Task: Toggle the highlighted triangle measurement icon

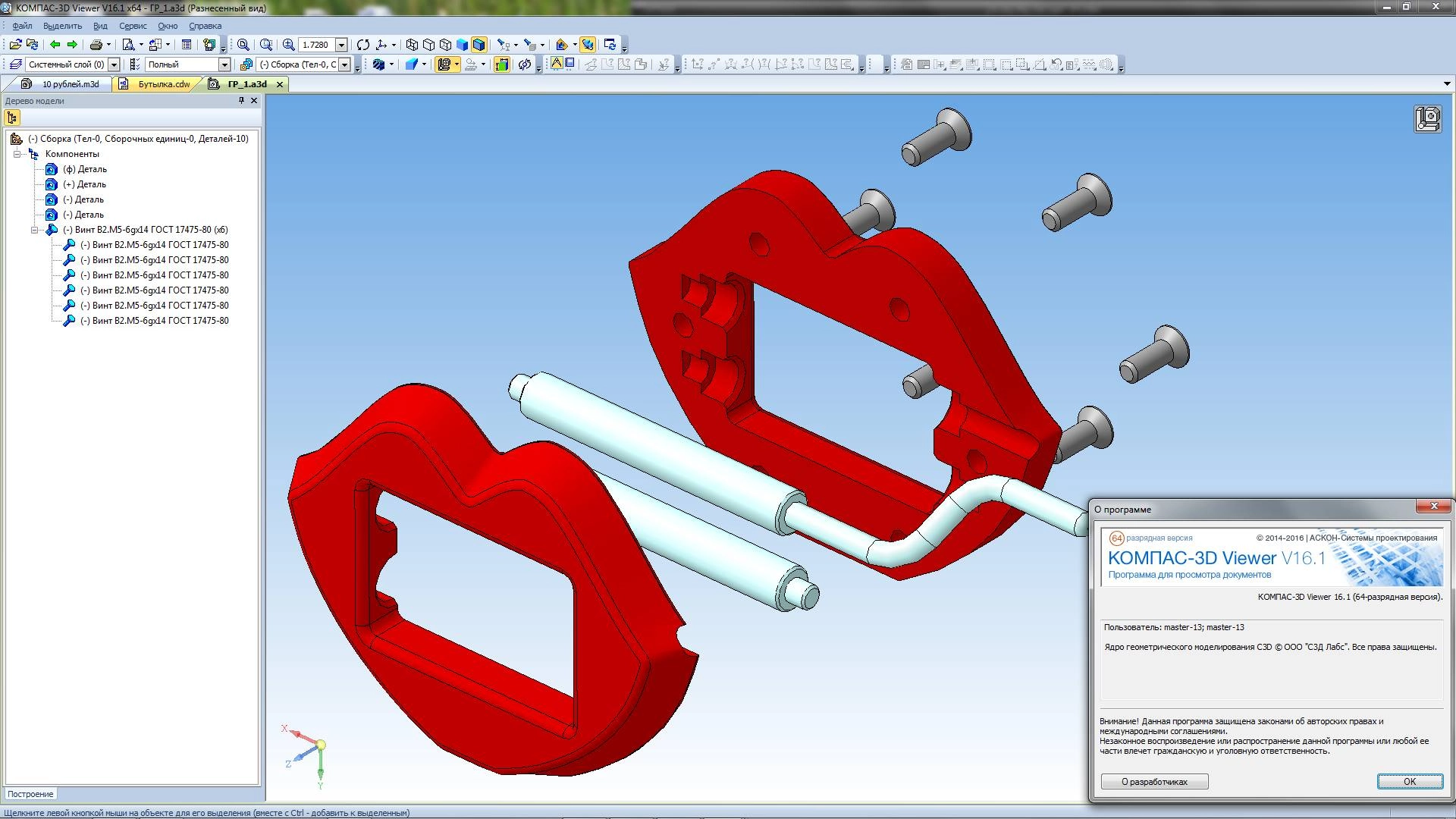Action: (x=557, y=64)
